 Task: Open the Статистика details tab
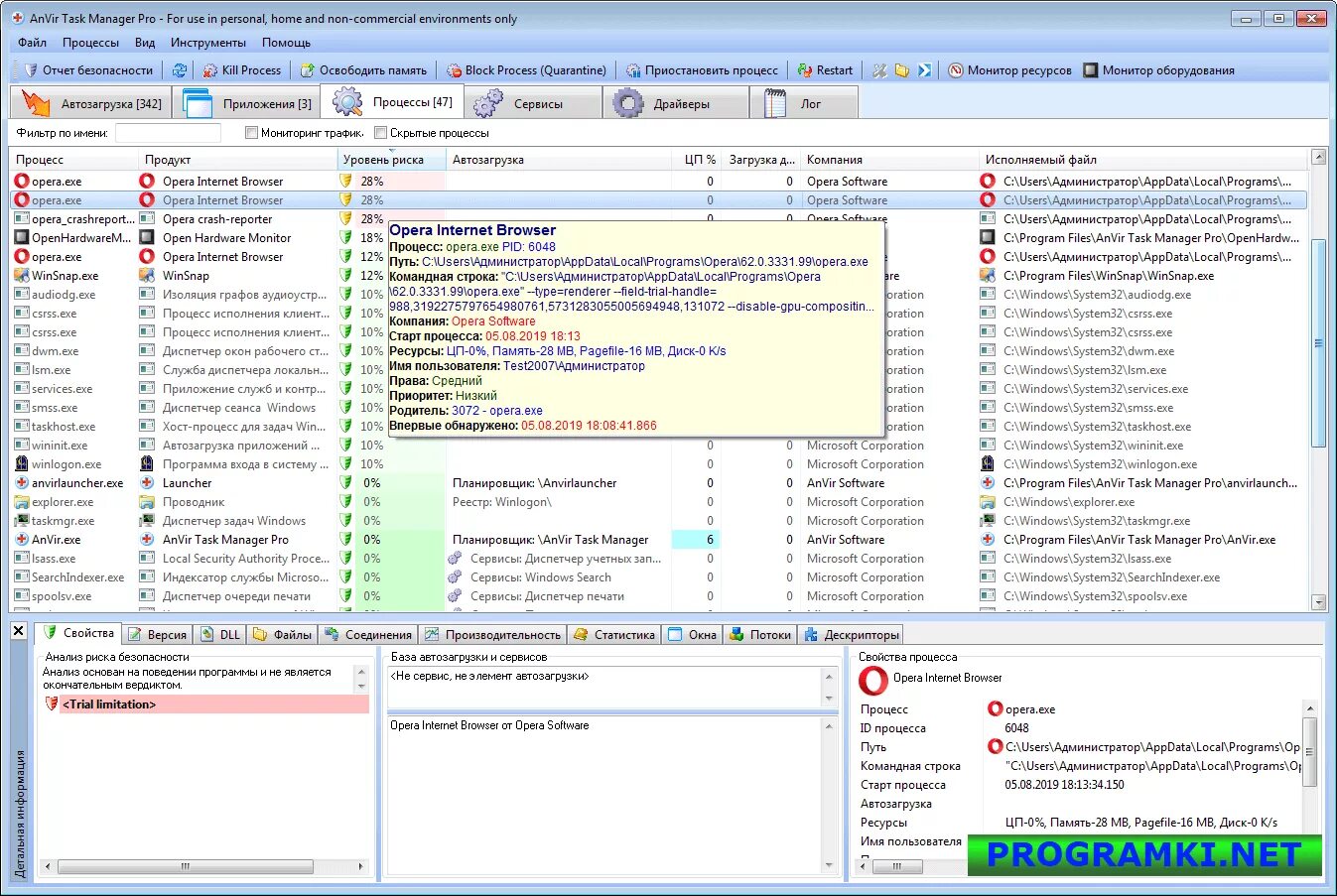tap(614, 635)
